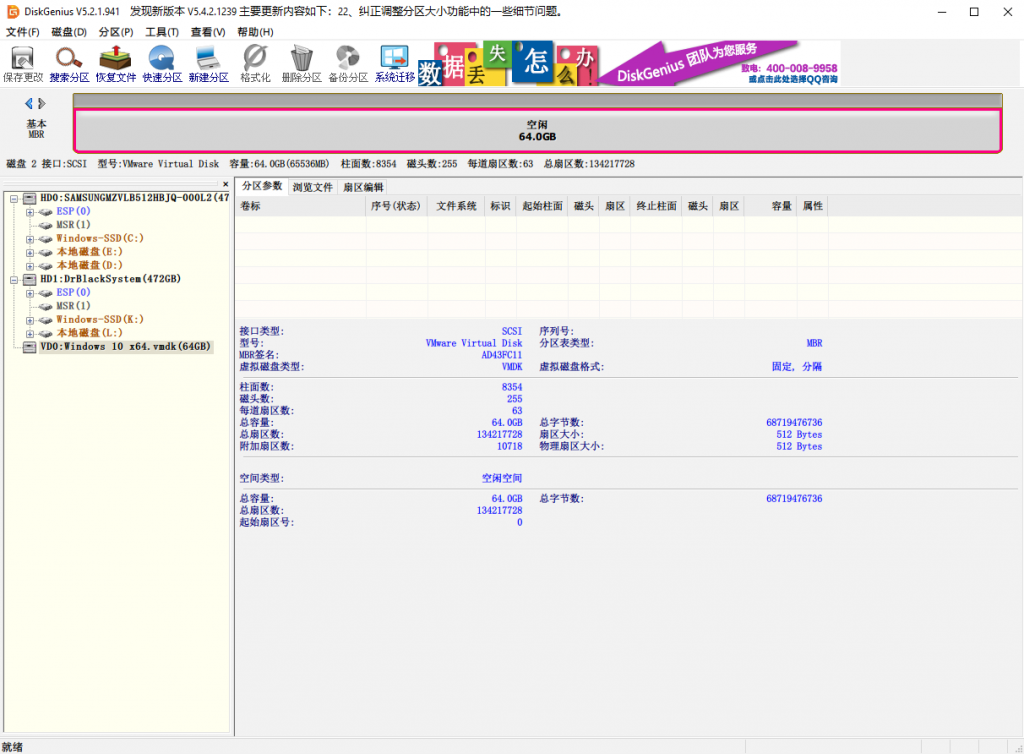Expand the ESP(0) partition under HD0
1024x754 pixels.
29,212
